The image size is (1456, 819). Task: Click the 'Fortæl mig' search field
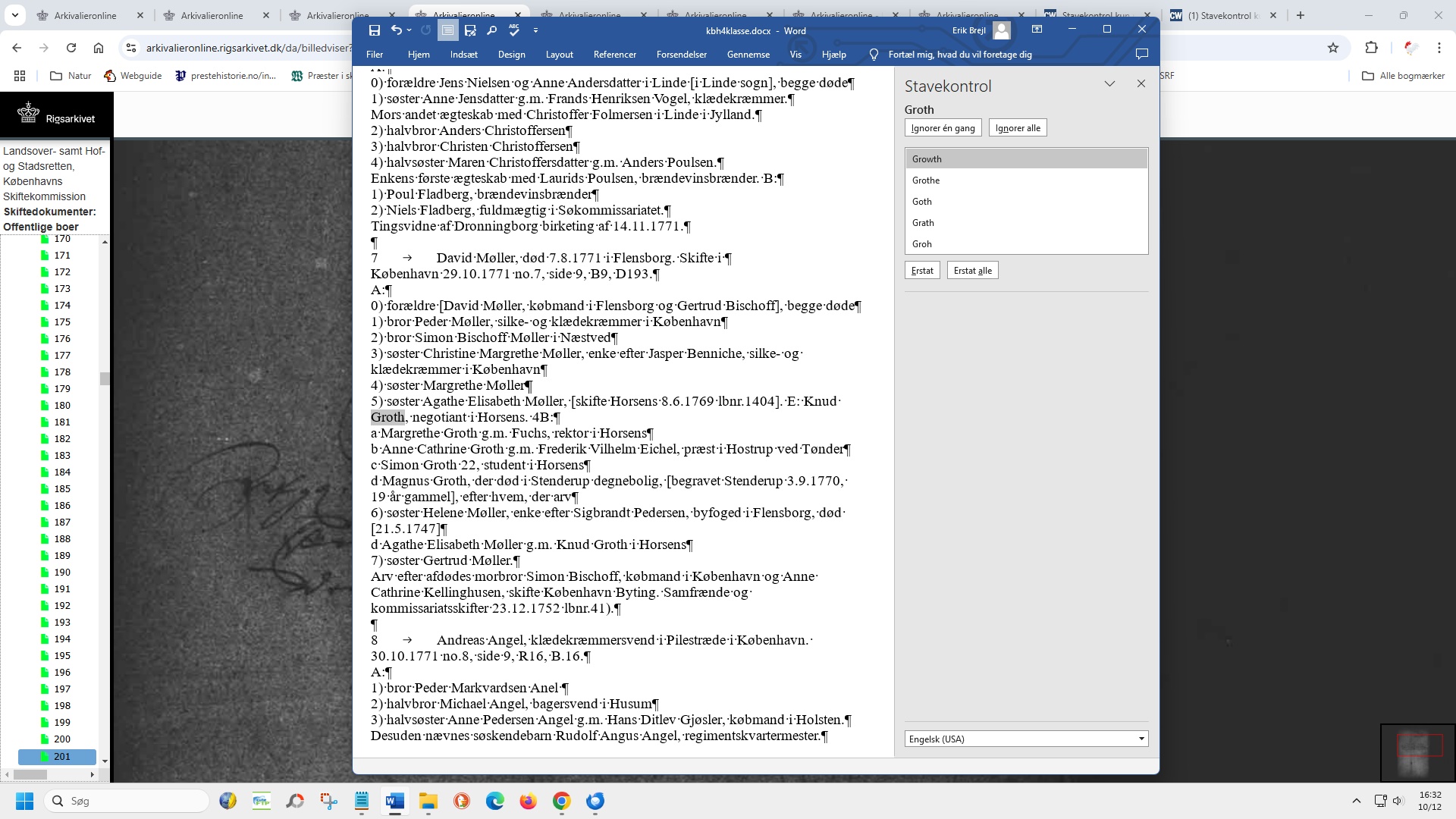pyautogui.click(x=959, y=55)
